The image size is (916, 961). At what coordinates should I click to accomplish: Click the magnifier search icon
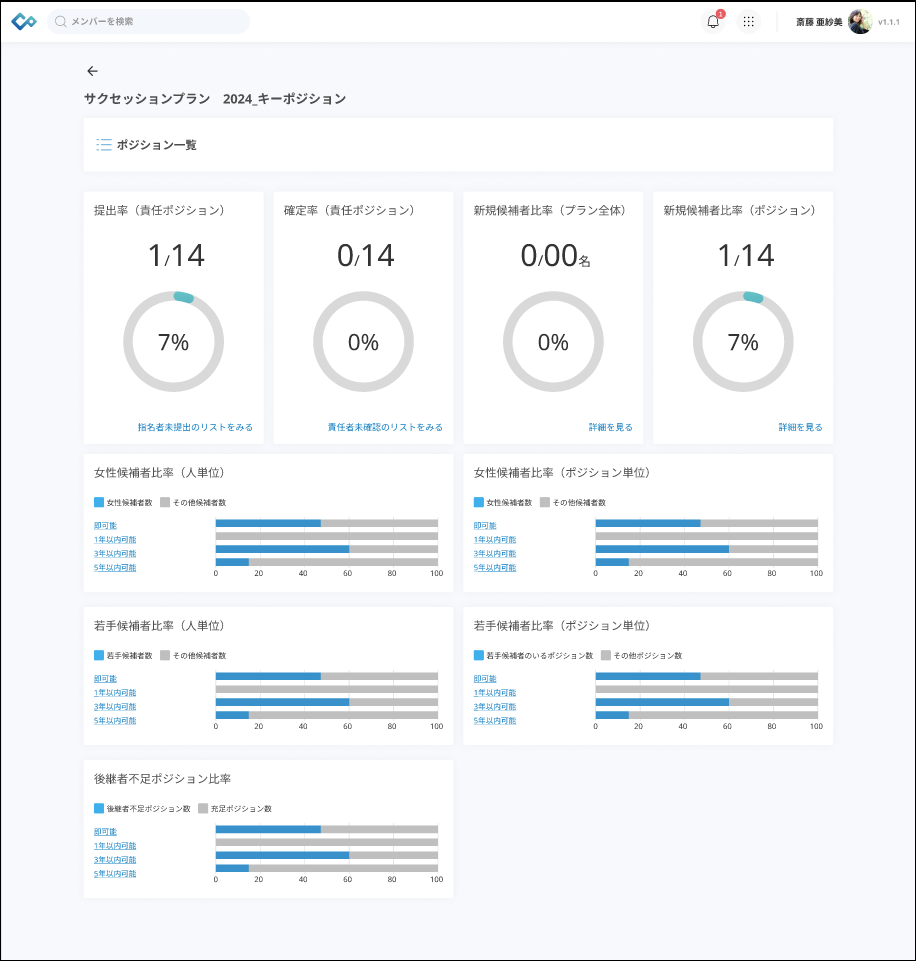61,21
